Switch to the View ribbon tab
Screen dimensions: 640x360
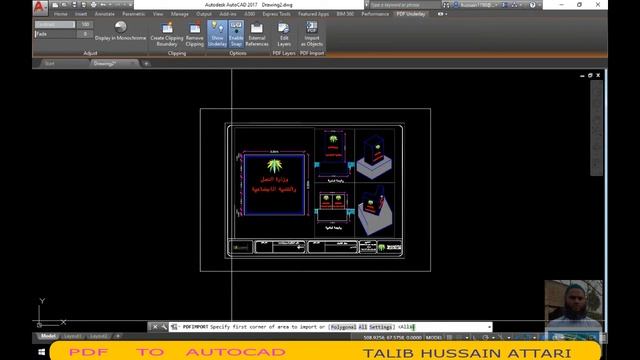(x=158, y=14)
